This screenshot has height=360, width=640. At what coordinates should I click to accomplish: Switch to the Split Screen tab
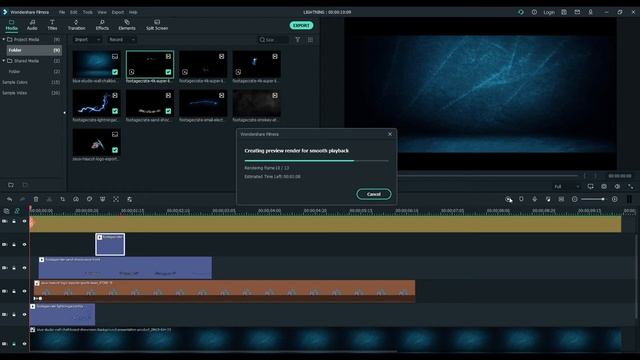coord(157,25)
